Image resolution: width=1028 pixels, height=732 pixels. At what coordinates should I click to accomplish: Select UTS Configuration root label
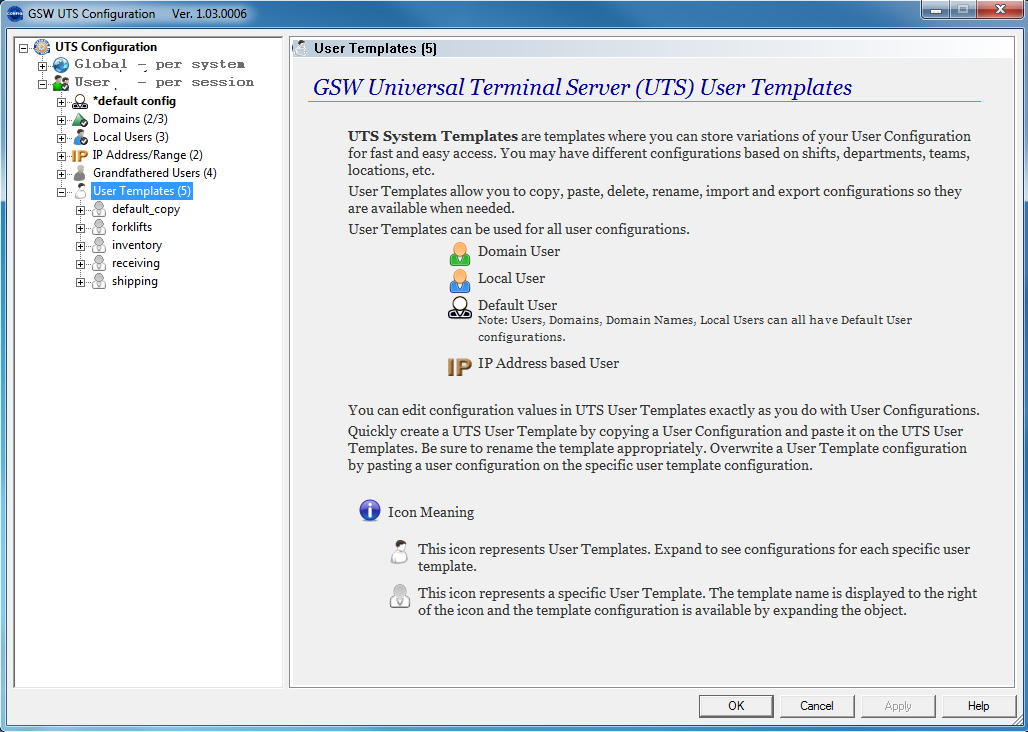(106, 47)
